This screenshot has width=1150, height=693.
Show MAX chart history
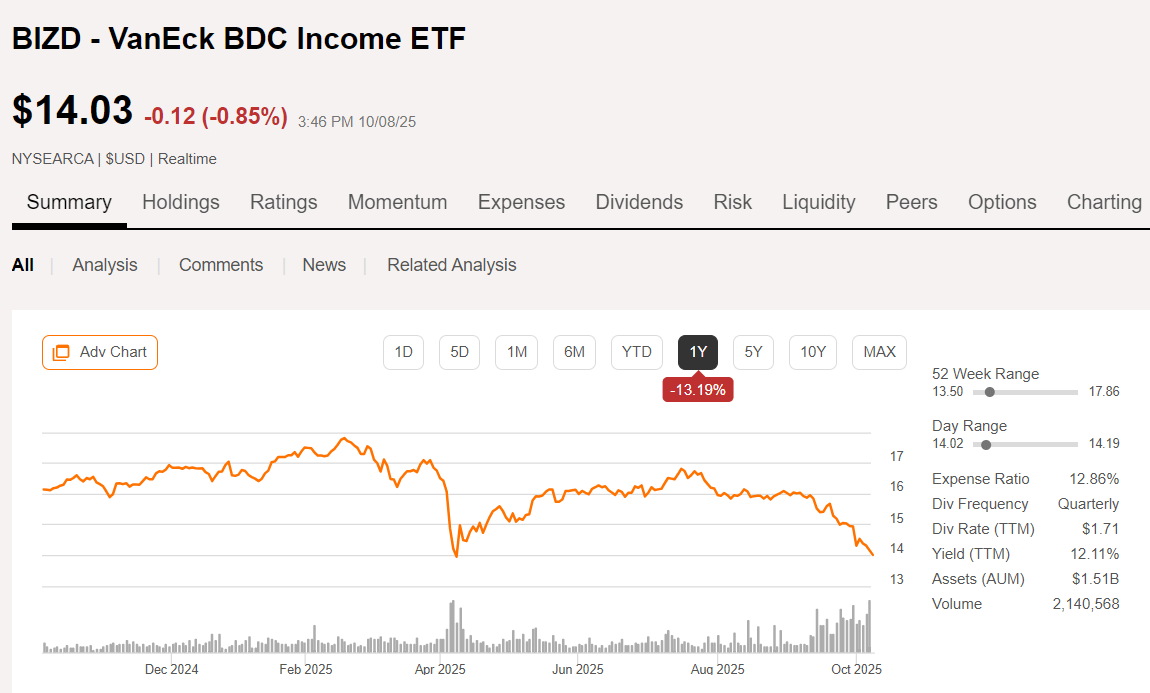coord(879,352)
